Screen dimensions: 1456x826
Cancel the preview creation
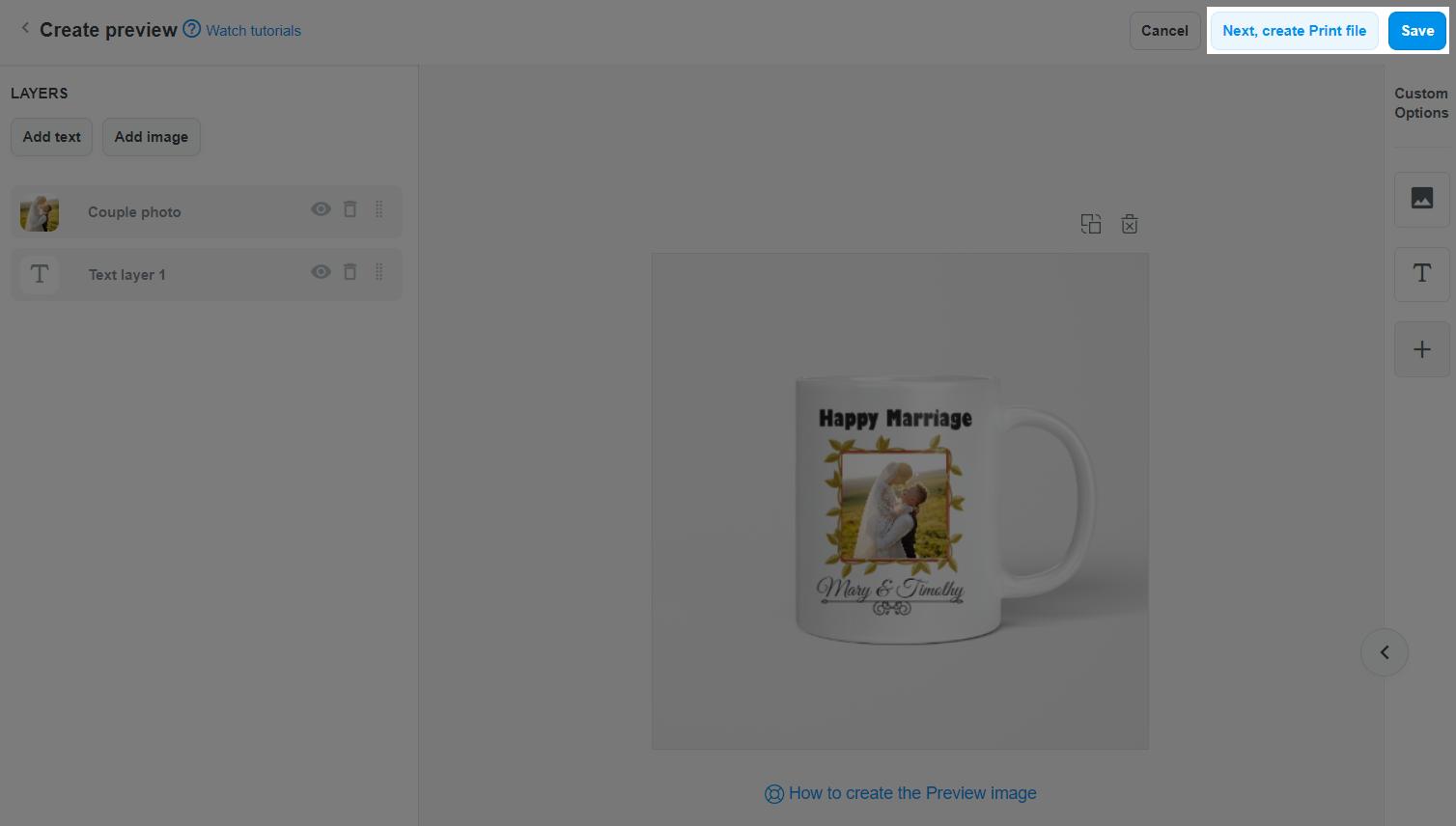(1164, 31)
